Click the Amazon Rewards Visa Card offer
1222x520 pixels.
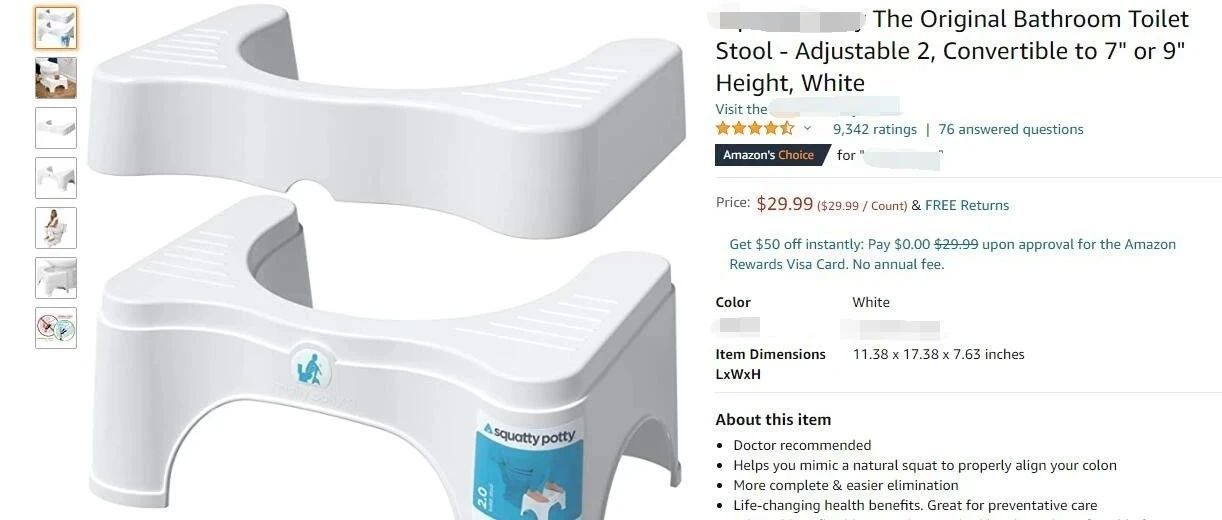coord(952,254)
